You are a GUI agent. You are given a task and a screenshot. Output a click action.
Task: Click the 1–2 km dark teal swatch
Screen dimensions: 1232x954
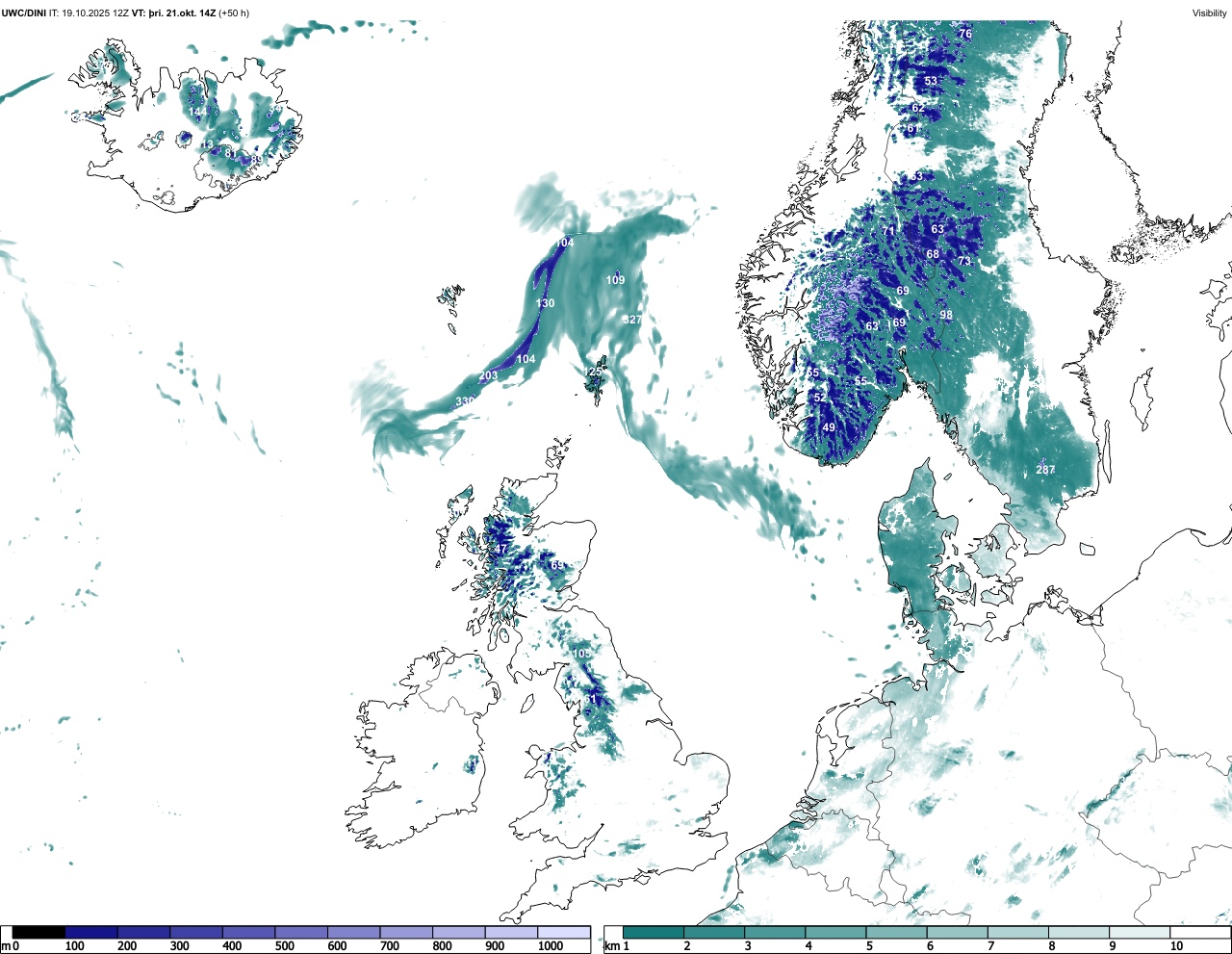click(x=654, y=932)
